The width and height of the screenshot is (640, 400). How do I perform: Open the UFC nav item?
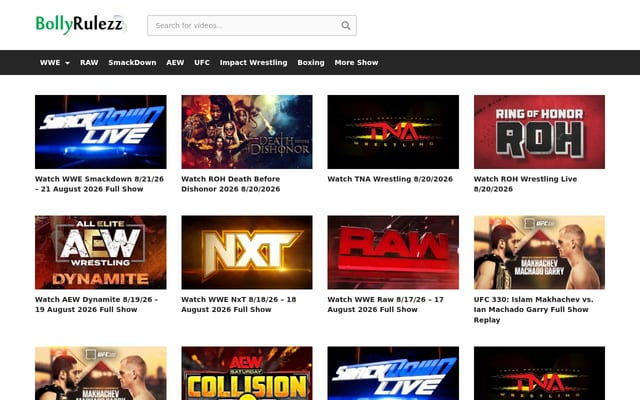pyautogui.click(x=202, y=62)
